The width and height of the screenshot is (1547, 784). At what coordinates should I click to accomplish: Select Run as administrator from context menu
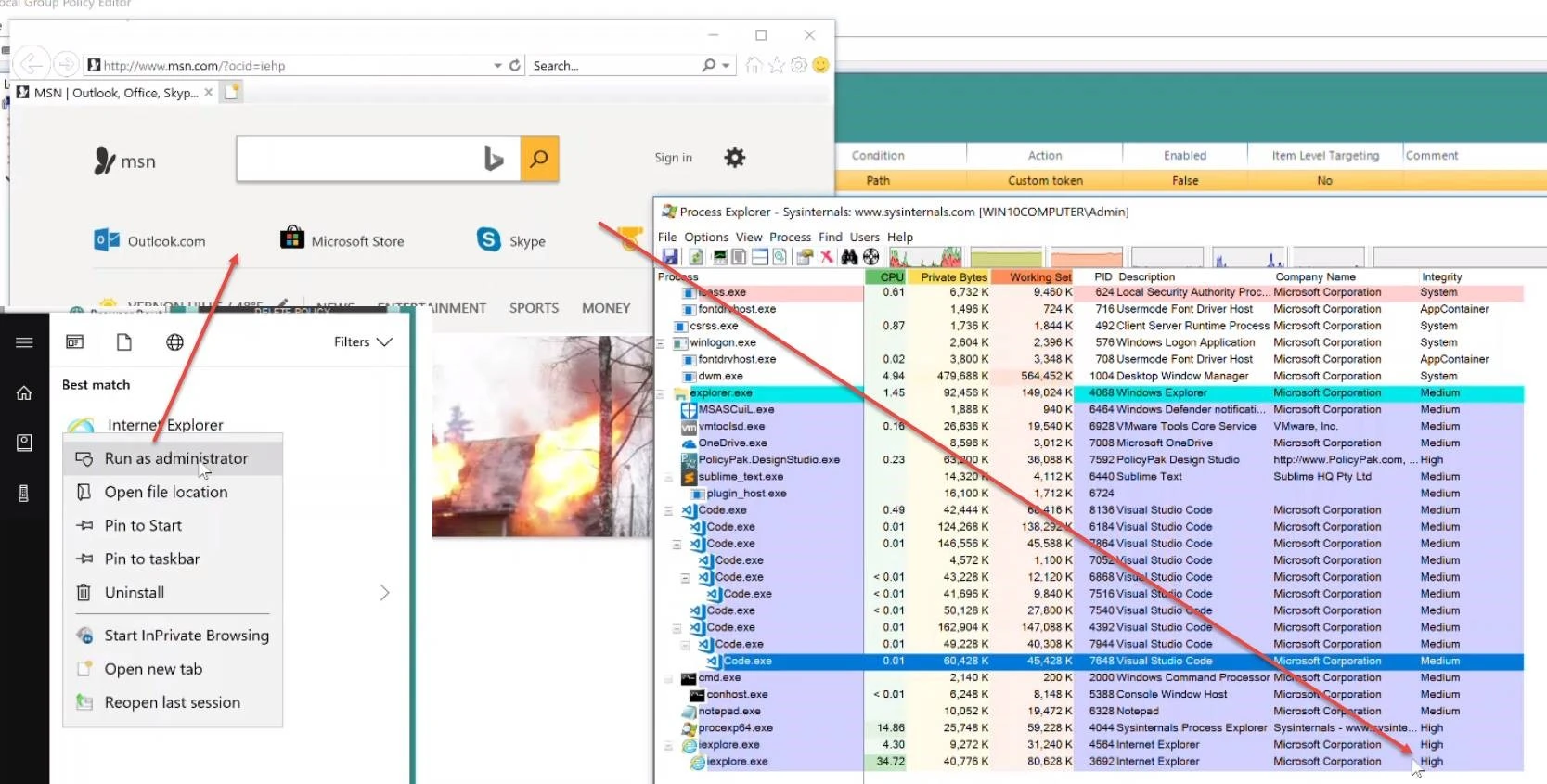point(175,458)
